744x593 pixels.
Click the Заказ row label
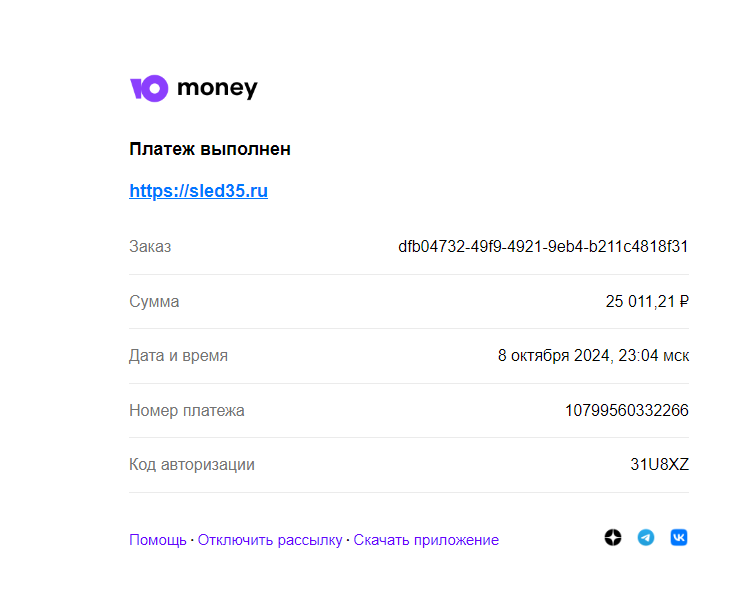150,246
